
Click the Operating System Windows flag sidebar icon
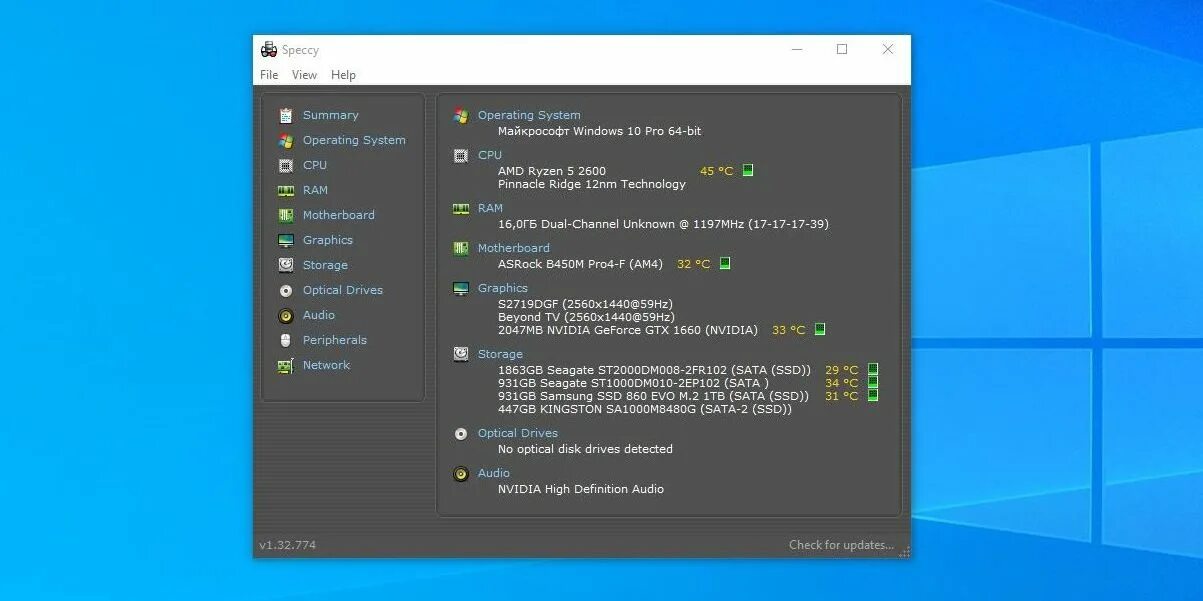286,140
